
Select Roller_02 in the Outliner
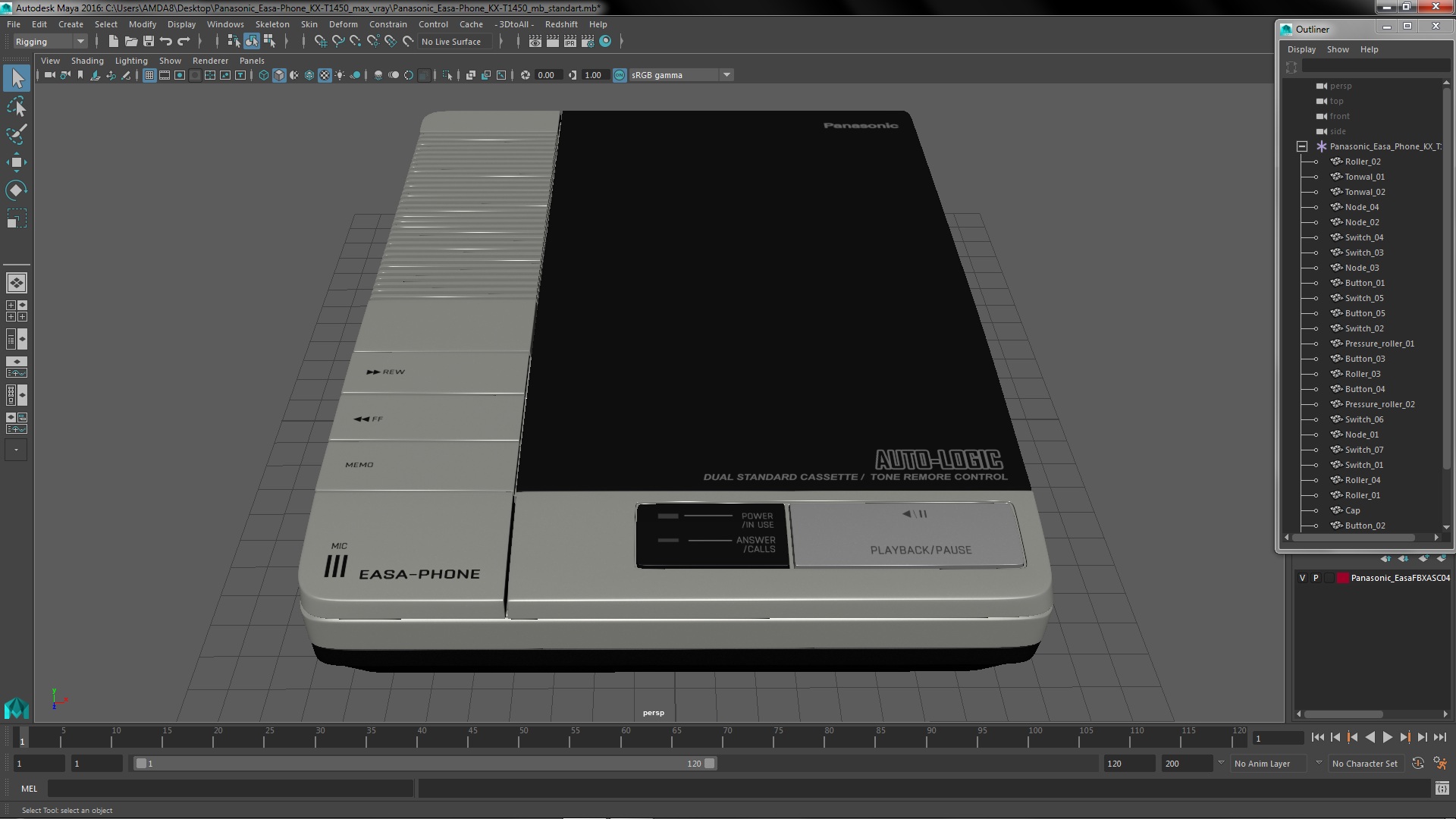tap(1363, 162)
